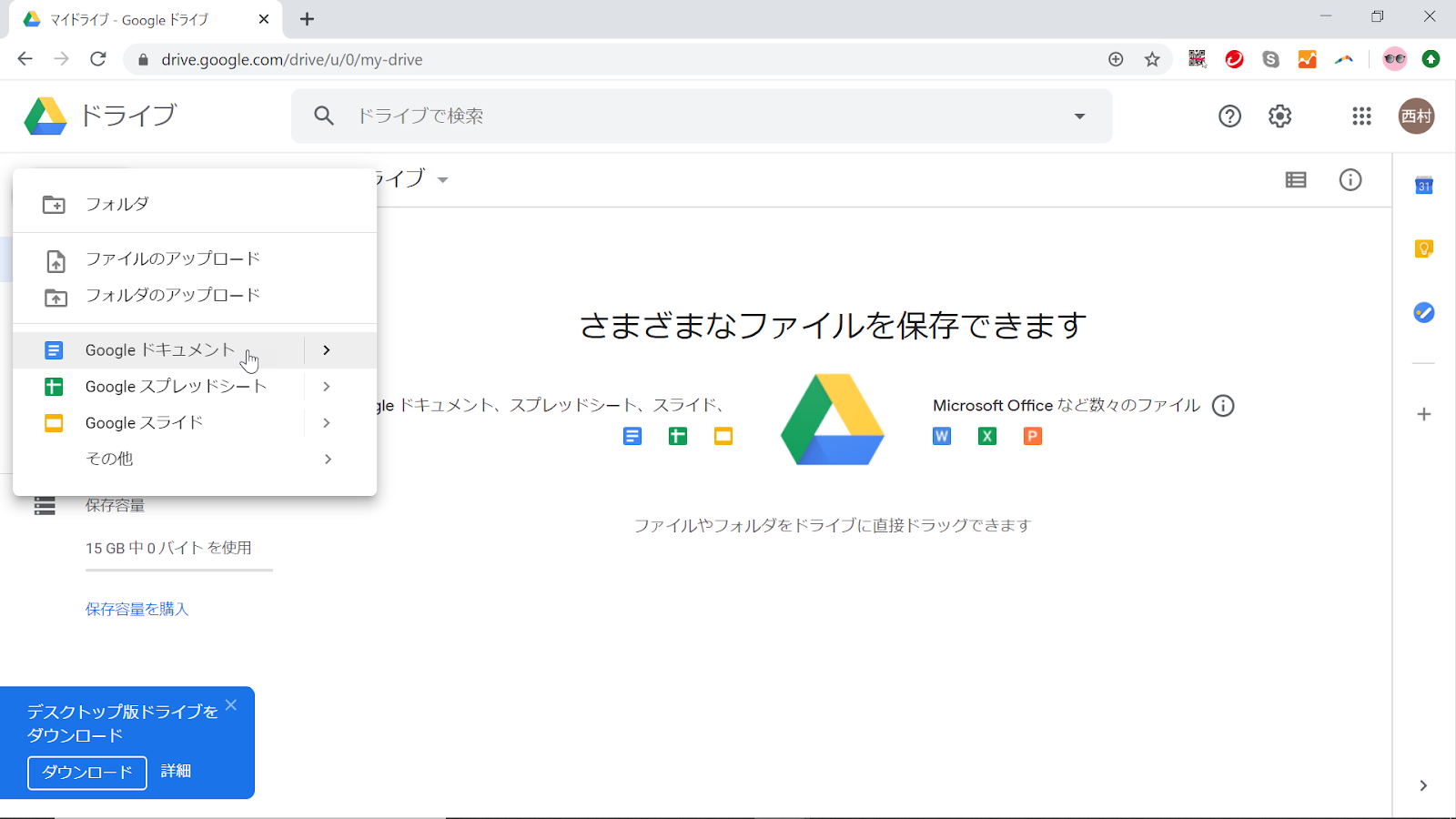Expand Google ドキュメント submenu arrow
This screenshot has width=1456, height=819.
327,350
